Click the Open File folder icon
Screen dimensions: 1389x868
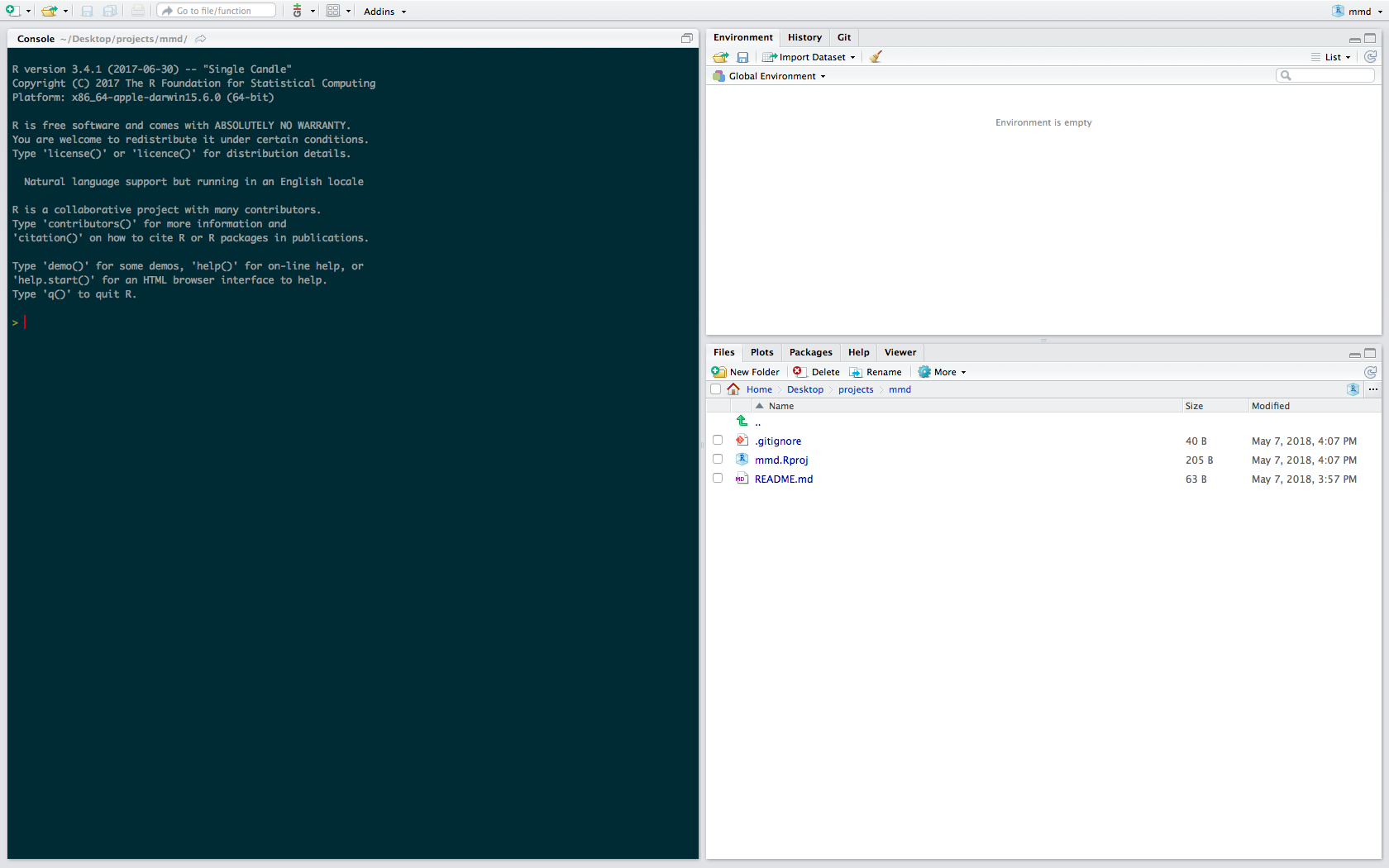coord(50,11)
